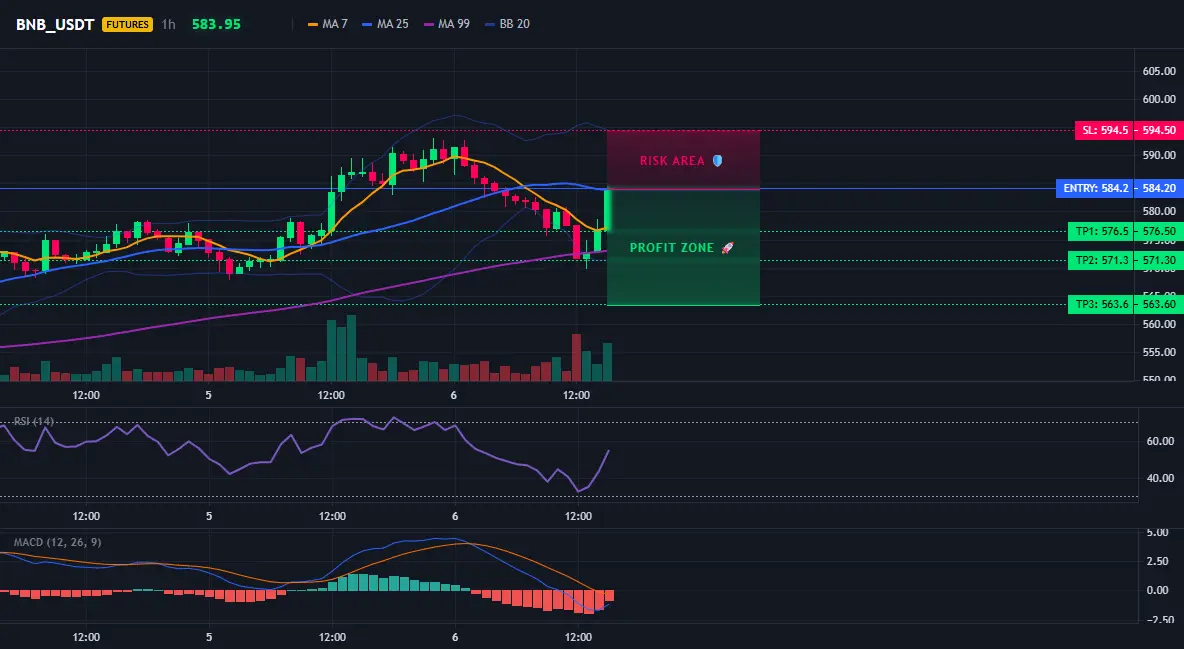The width and height of the screenshot is (1184, 649).
Task: Click the 563.60 green price label
Action: (1159, 304)
